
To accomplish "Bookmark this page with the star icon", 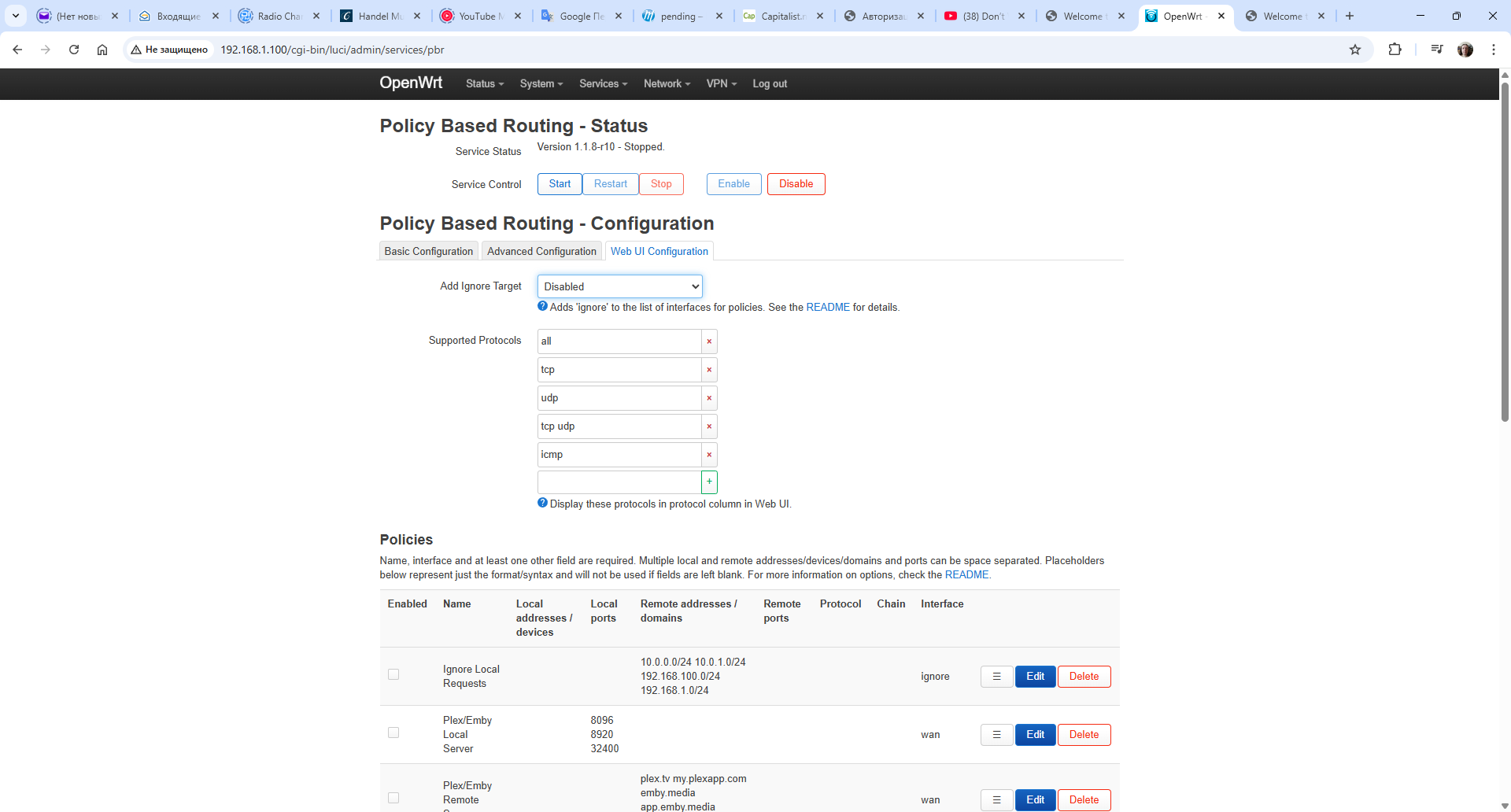I will tap(1355, 50).
